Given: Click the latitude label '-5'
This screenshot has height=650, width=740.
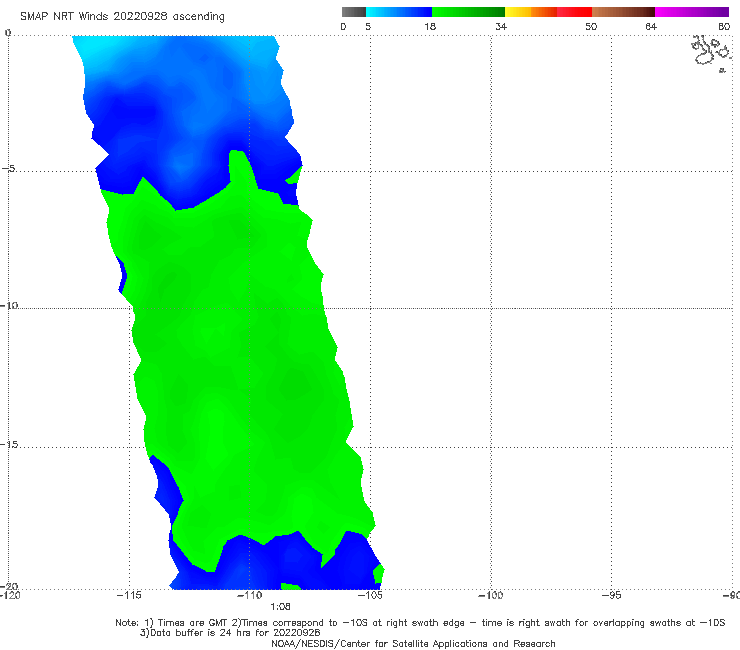Looking at the screenshot, I should click(x=8, y=168).
